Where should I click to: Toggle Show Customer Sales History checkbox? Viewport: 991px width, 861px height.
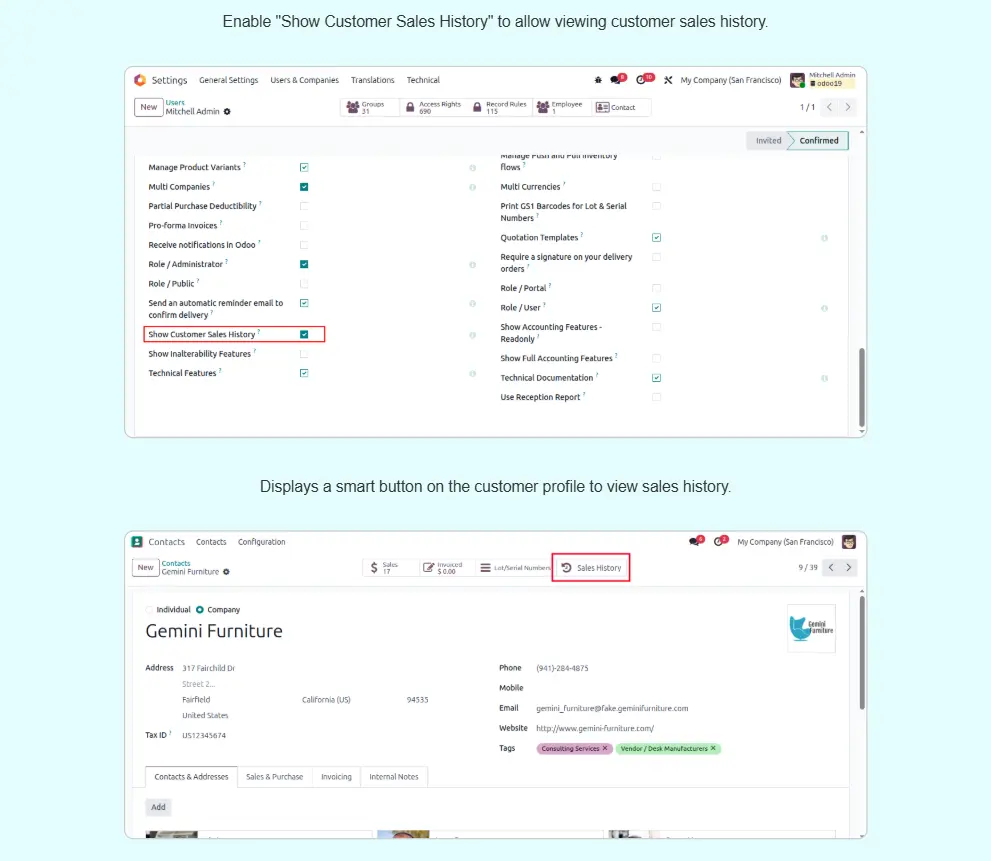304,334
